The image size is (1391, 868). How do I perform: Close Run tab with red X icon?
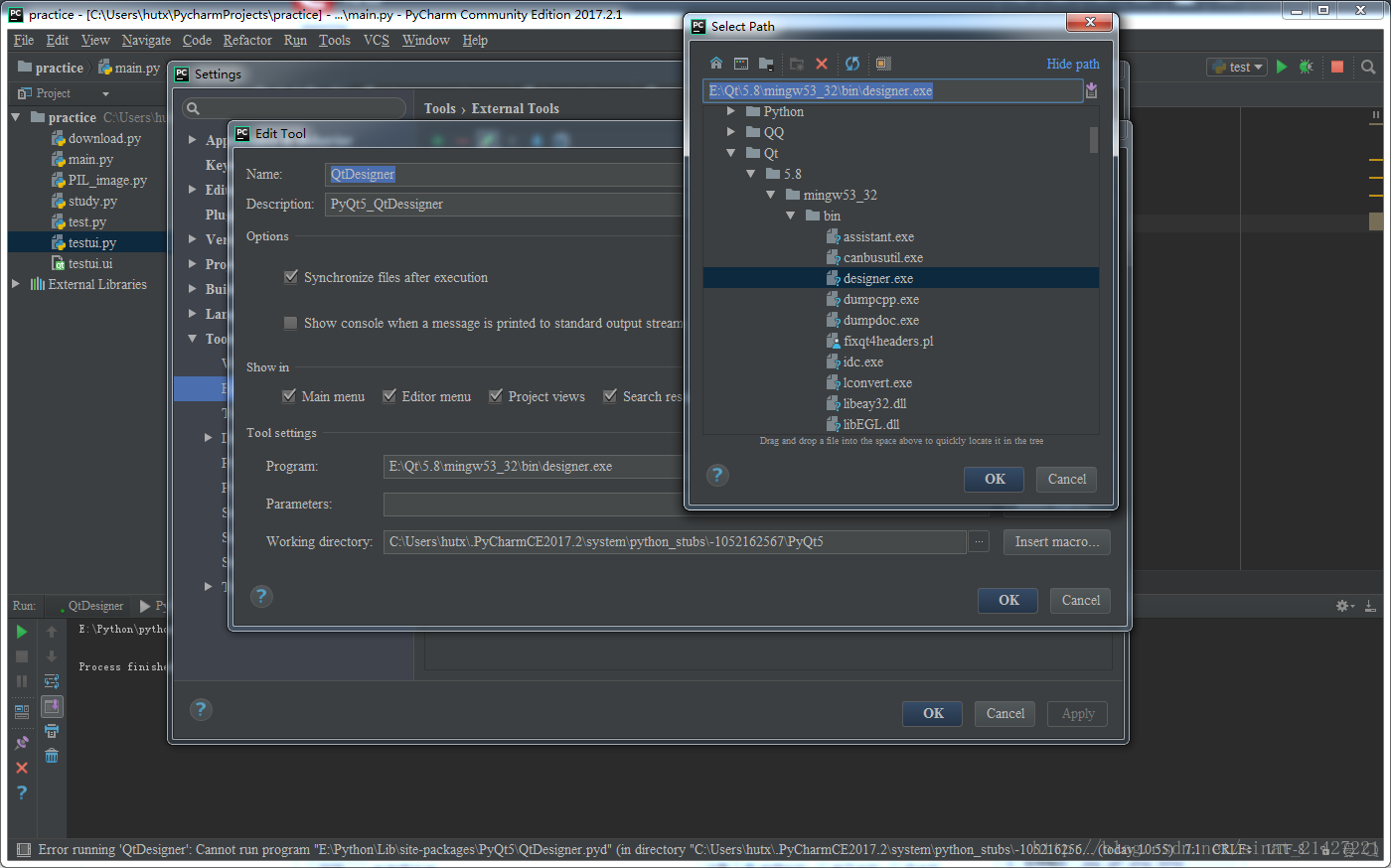tap(22, 768)
